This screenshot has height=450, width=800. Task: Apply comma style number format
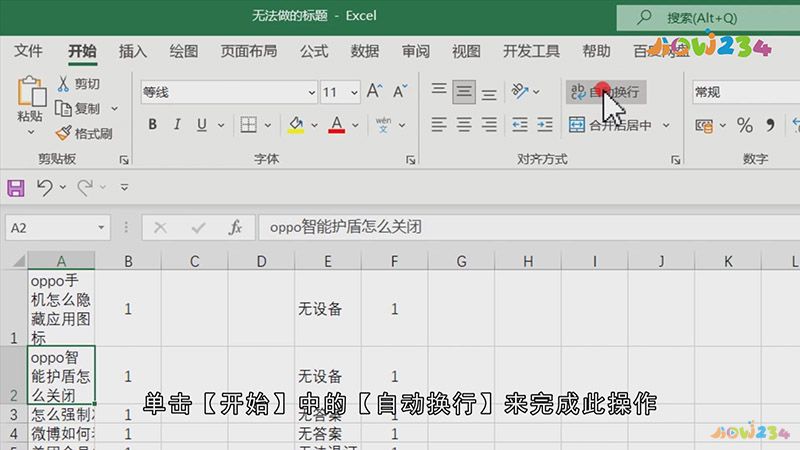[770, 125]
